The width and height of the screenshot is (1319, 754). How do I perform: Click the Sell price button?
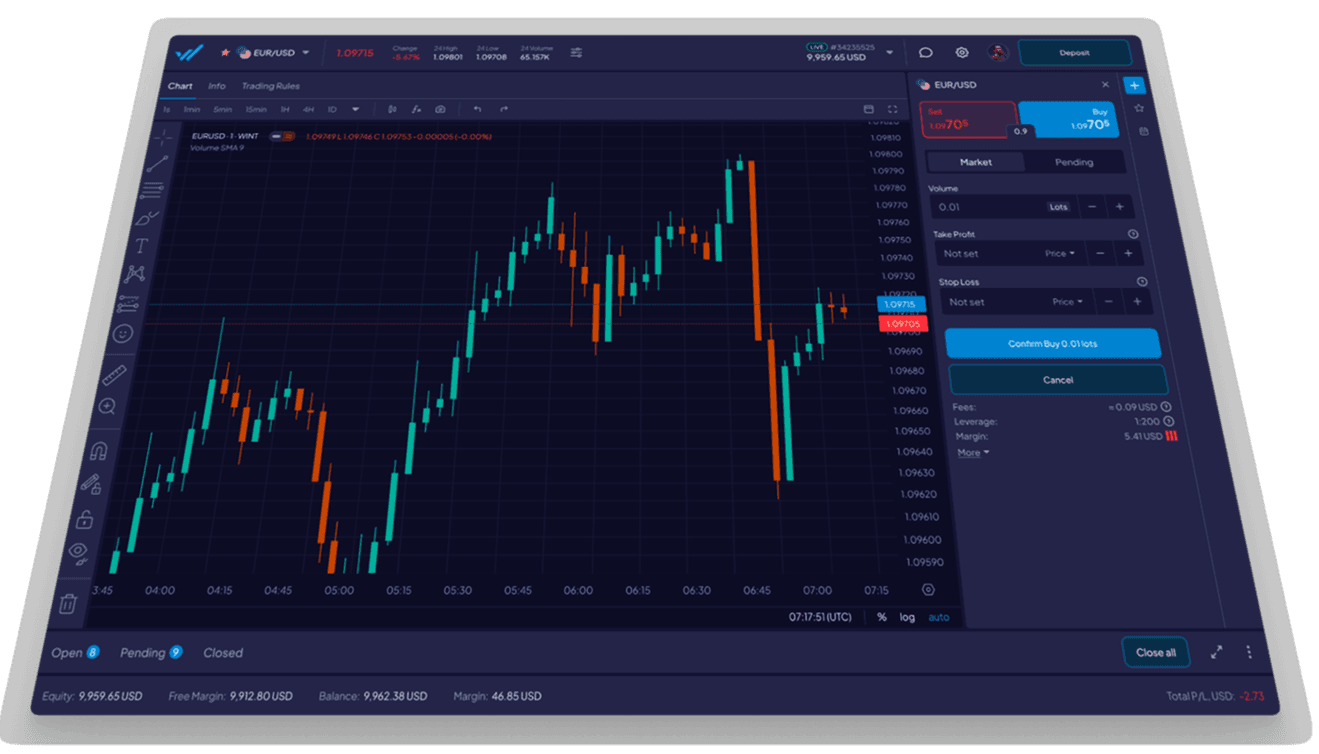pyautogui.click(x=966, y=120)
